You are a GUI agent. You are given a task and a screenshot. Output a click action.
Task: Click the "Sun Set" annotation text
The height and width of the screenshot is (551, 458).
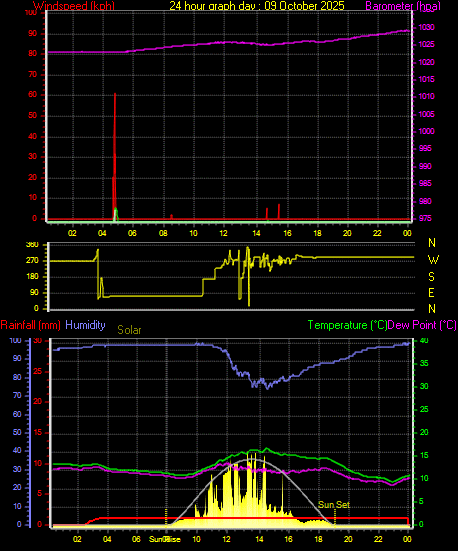point(334,505)
